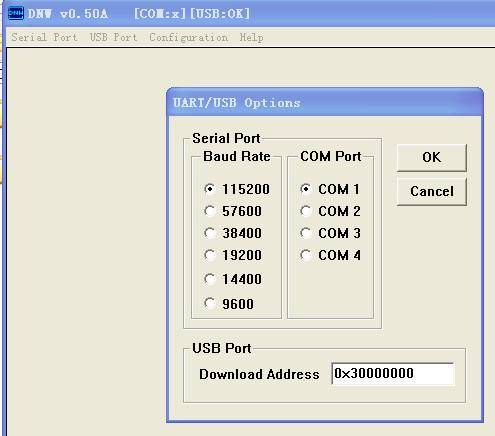Open the Help menu
The image size is (495, 436).
tap(251, 37)
